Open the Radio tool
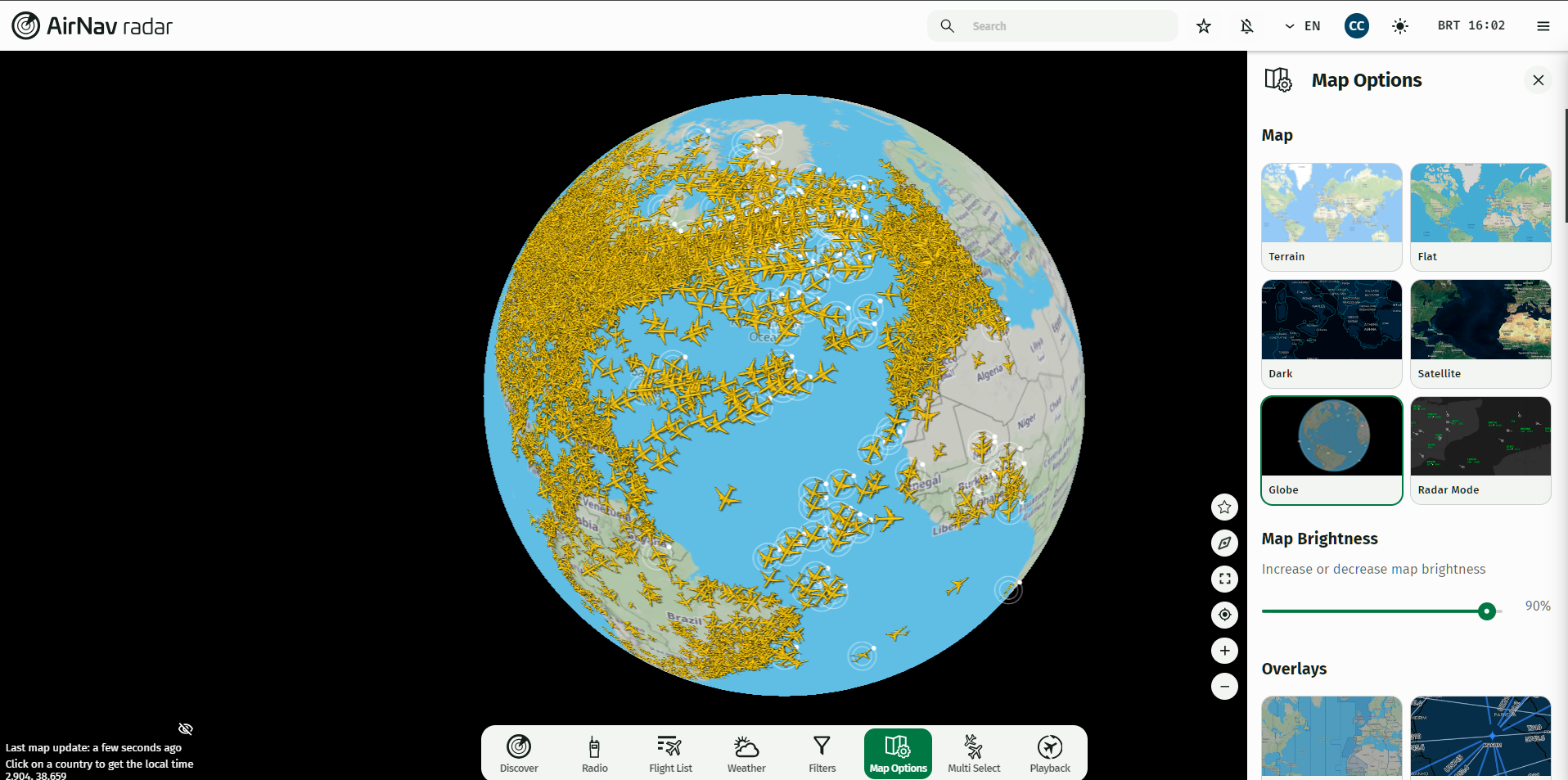The height and width of the screenshot is (780, 1568). click(x=595, y=753)
